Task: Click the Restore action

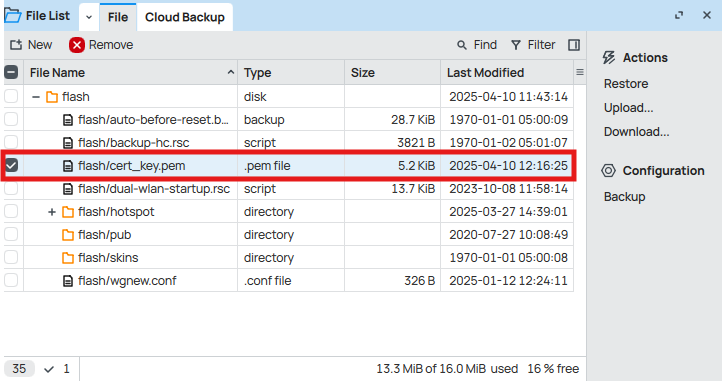Action: pos(626,84)
